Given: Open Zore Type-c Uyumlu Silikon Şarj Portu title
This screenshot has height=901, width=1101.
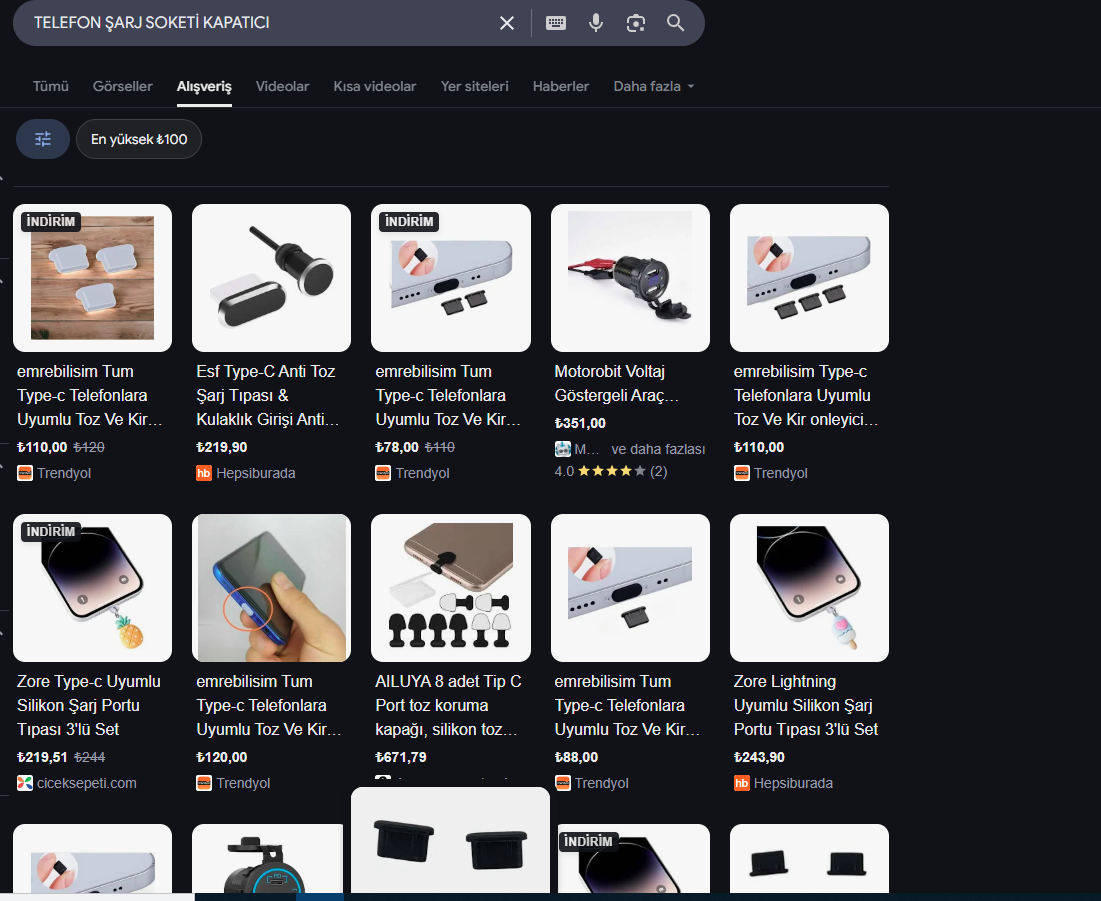Looking at the screenshot, I should coord(89,705).
